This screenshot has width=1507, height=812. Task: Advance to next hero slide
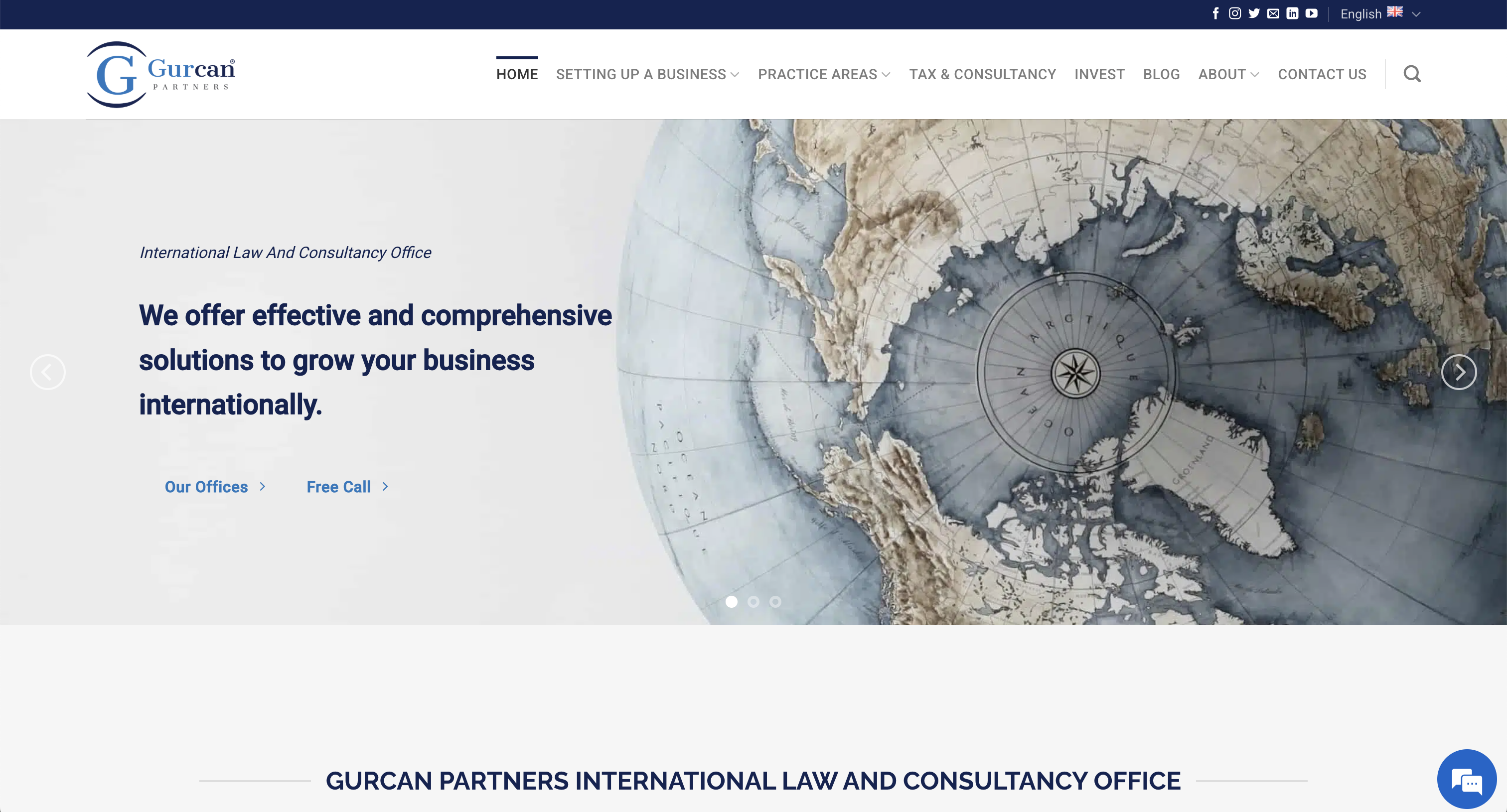pos(1459,372)
